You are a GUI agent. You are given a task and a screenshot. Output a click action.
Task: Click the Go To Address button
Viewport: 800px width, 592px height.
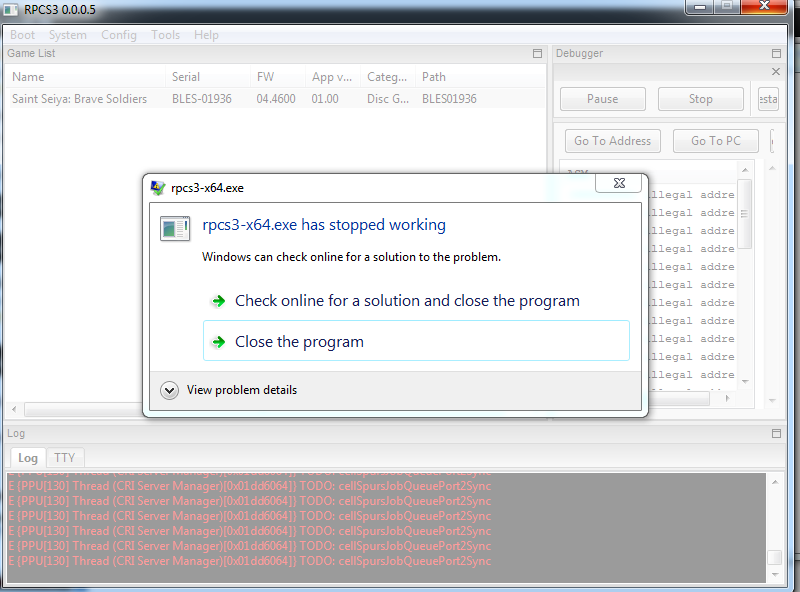[612, 141]
